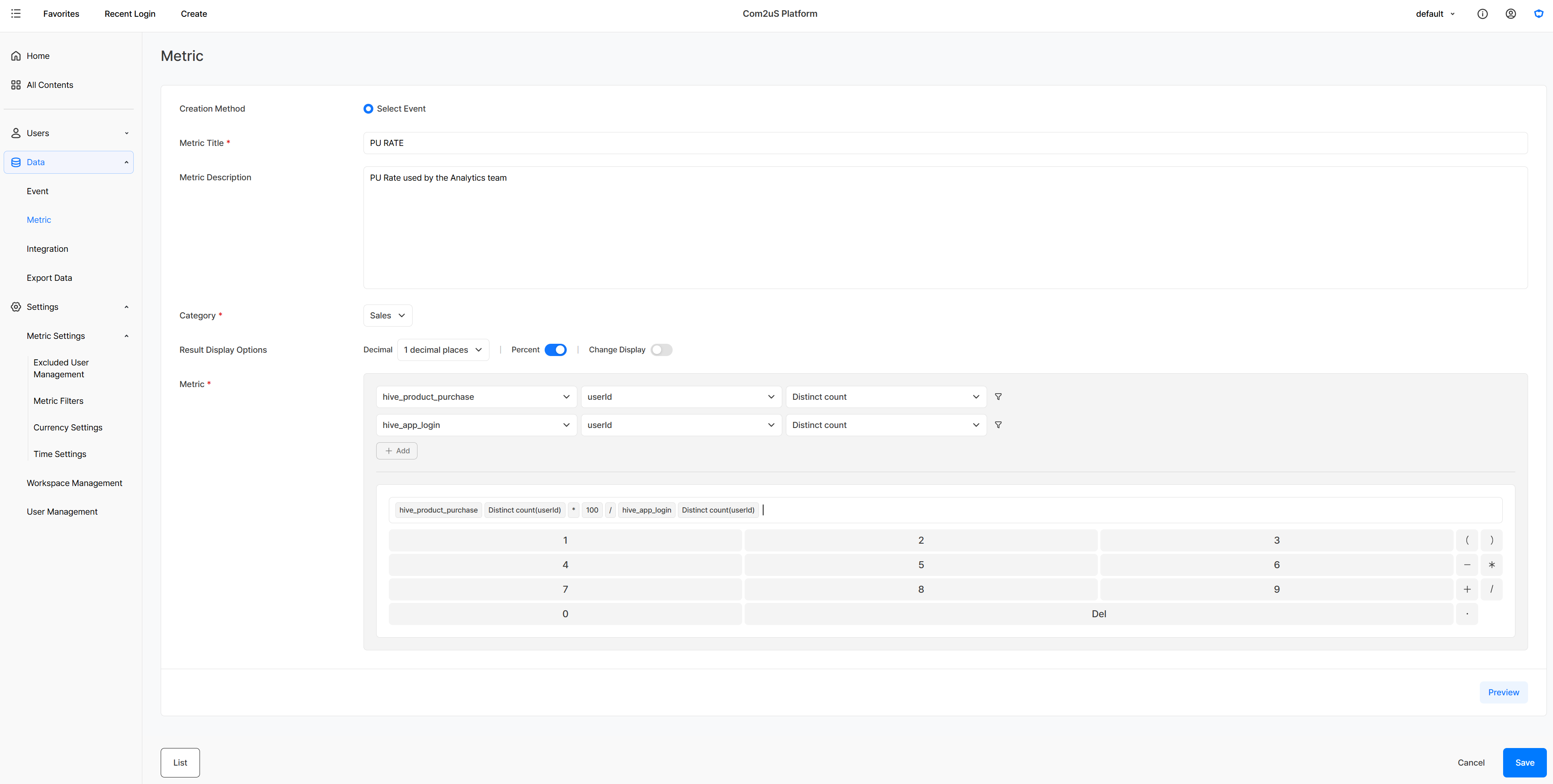Click the Metric Title input field
Image resolution: width=1553 pixels, height=784 pixels.
(945, 143)
